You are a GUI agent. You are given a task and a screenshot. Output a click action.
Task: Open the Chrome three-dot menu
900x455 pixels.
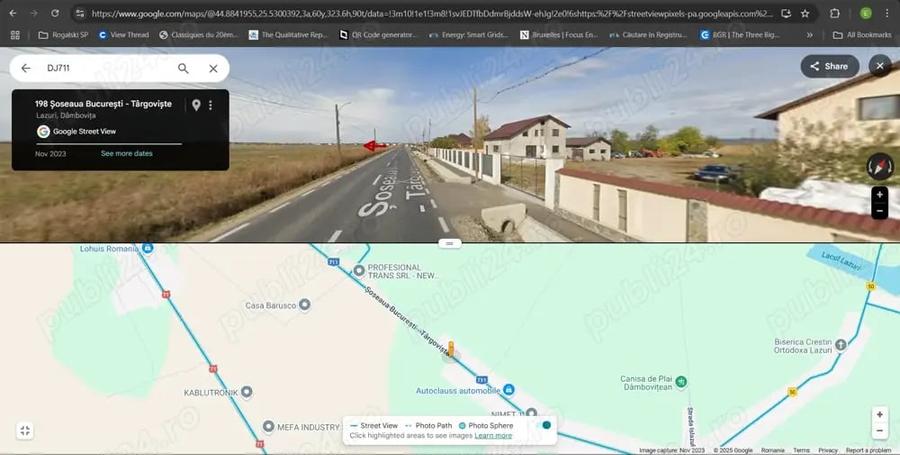click(887, 13)
